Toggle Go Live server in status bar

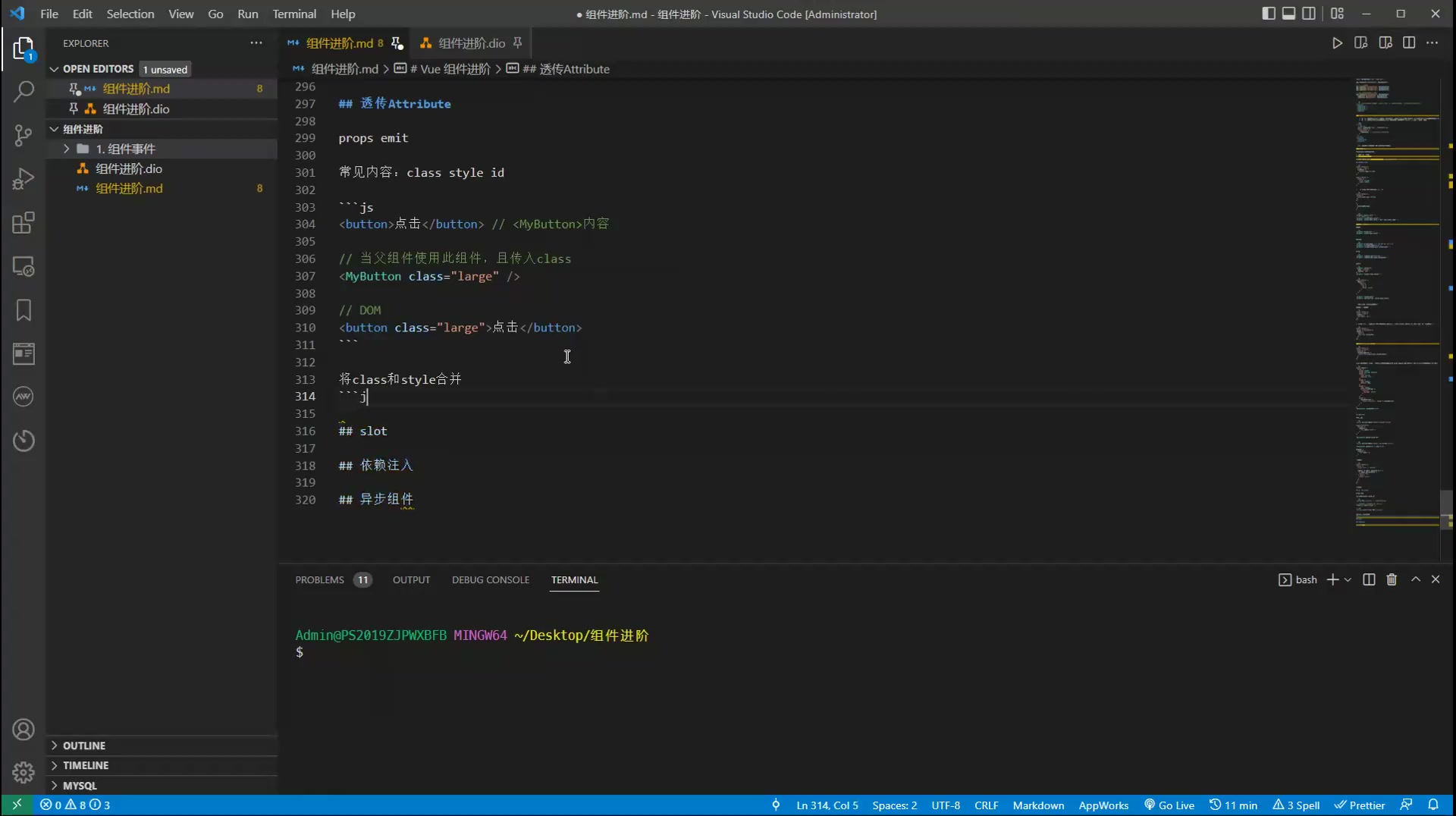(1169, 805)
